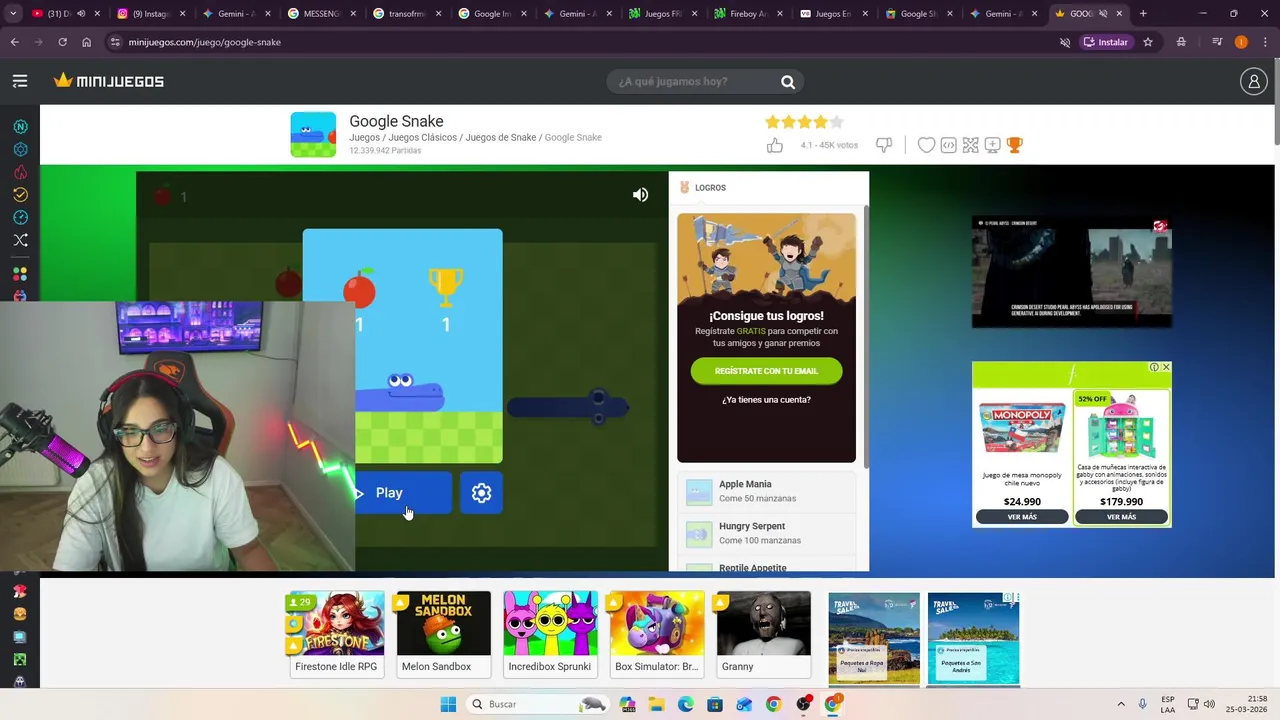The height and width of the screenshot is (720, 1280).
Task: Open the taskbar volume icon
Action: point(1209,704)
